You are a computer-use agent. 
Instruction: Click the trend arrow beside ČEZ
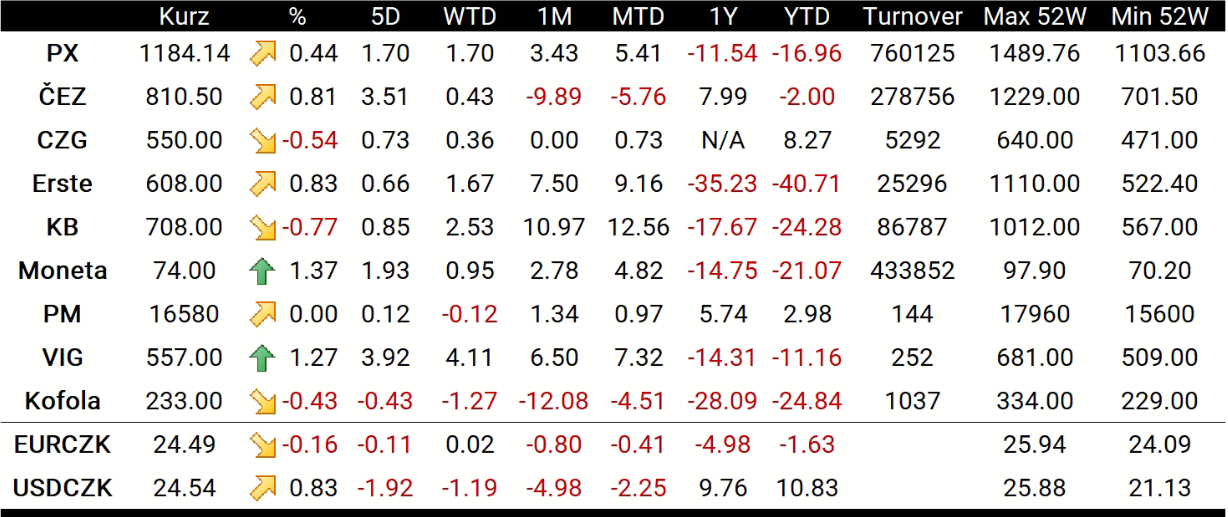tap(264, 97)
